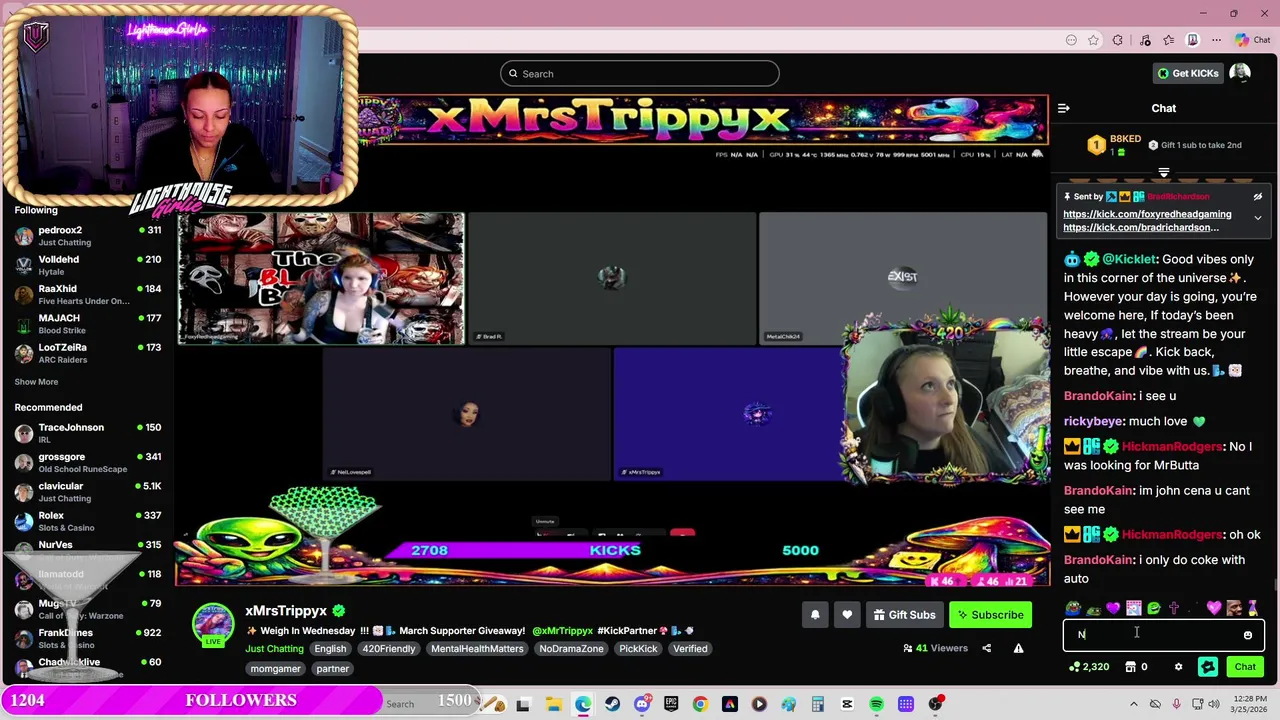Screen dimensions: 1280x720
Task: Open Copilot Chat in browser toolbar
Action: tap(1253, 40)
